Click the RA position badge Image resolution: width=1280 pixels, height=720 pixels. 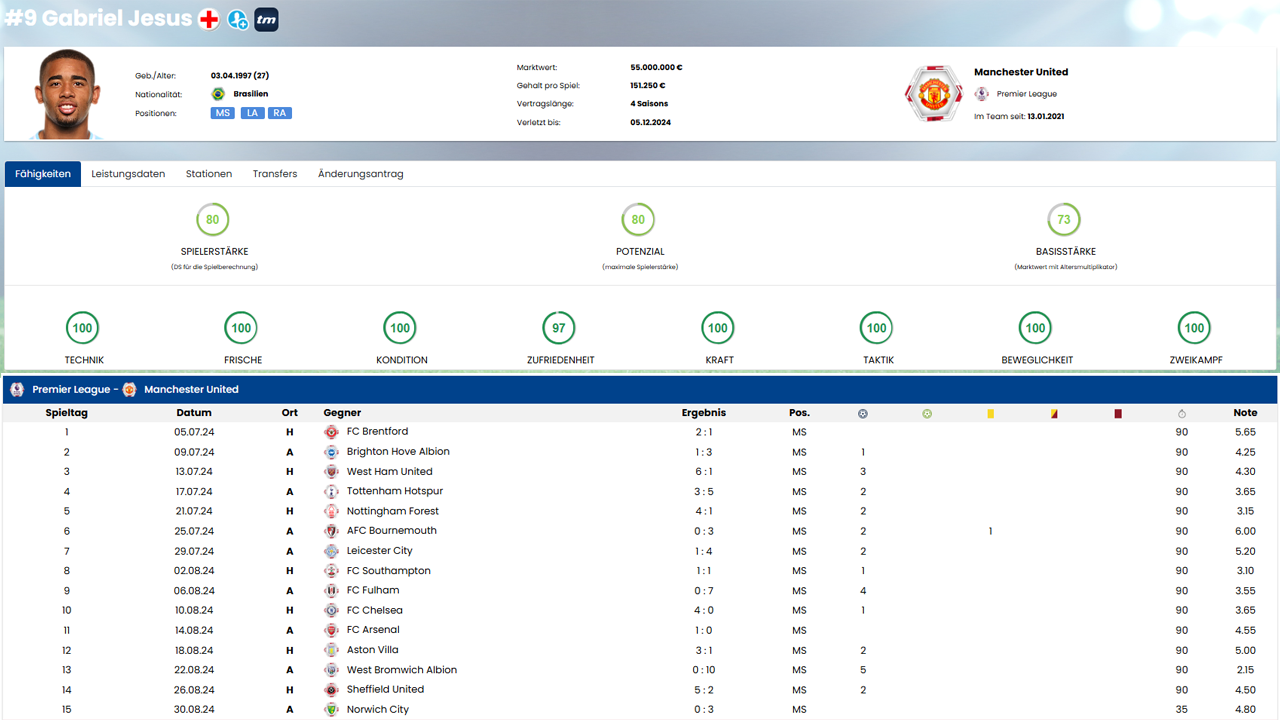pyautogui.click(x=280, y=113)
